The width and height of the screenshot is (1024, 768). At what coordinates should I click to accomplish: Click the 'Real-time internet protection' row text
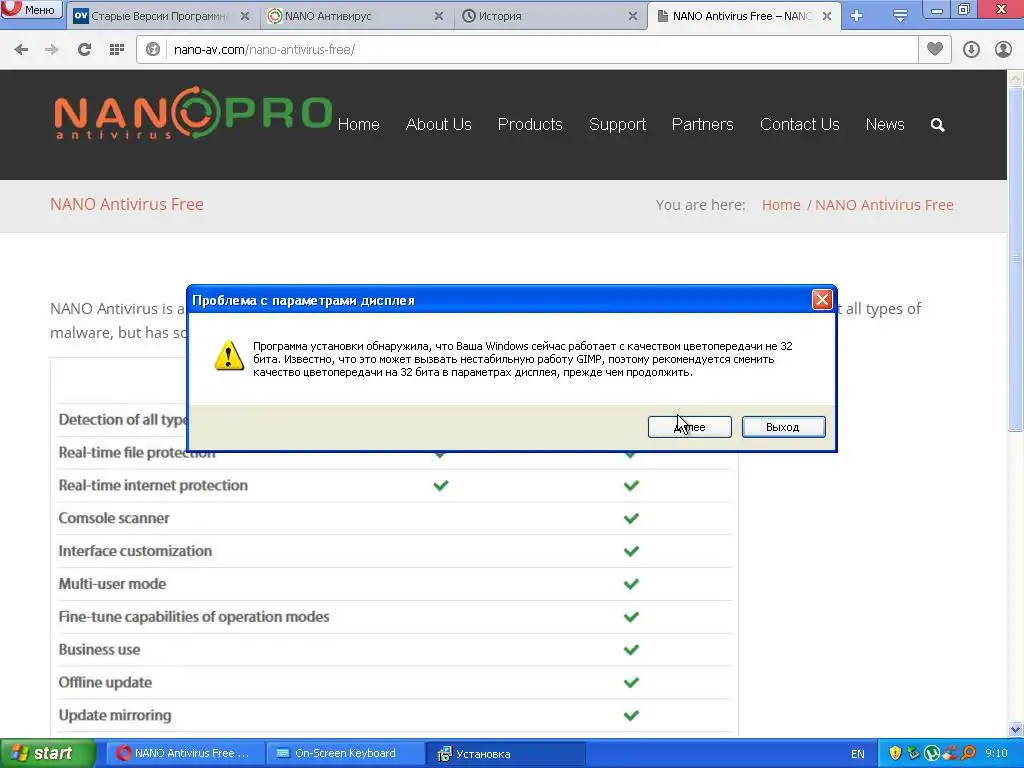(x=153, y=485)
